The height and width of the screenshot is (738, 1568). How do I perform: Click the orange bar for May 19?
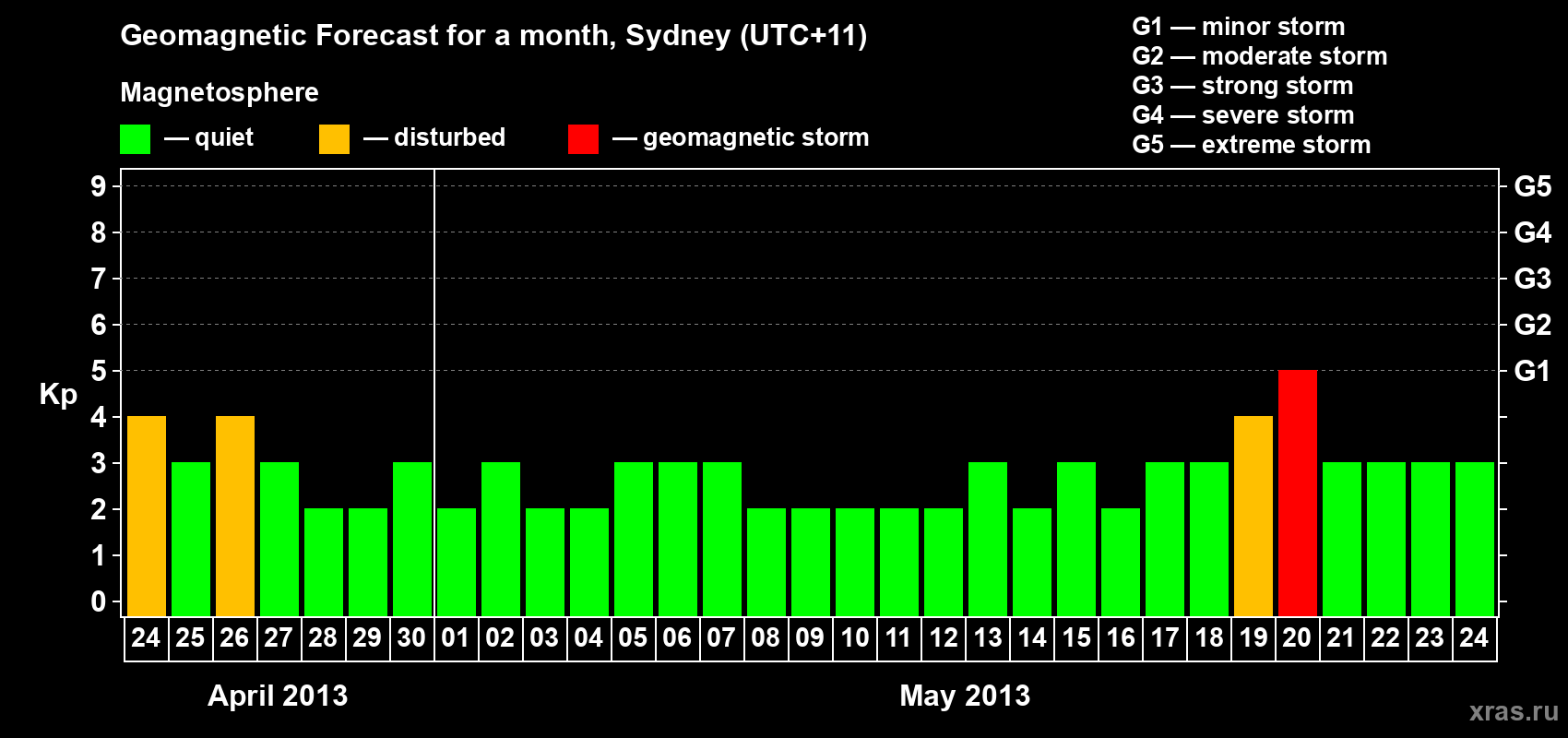[1253, 517]
